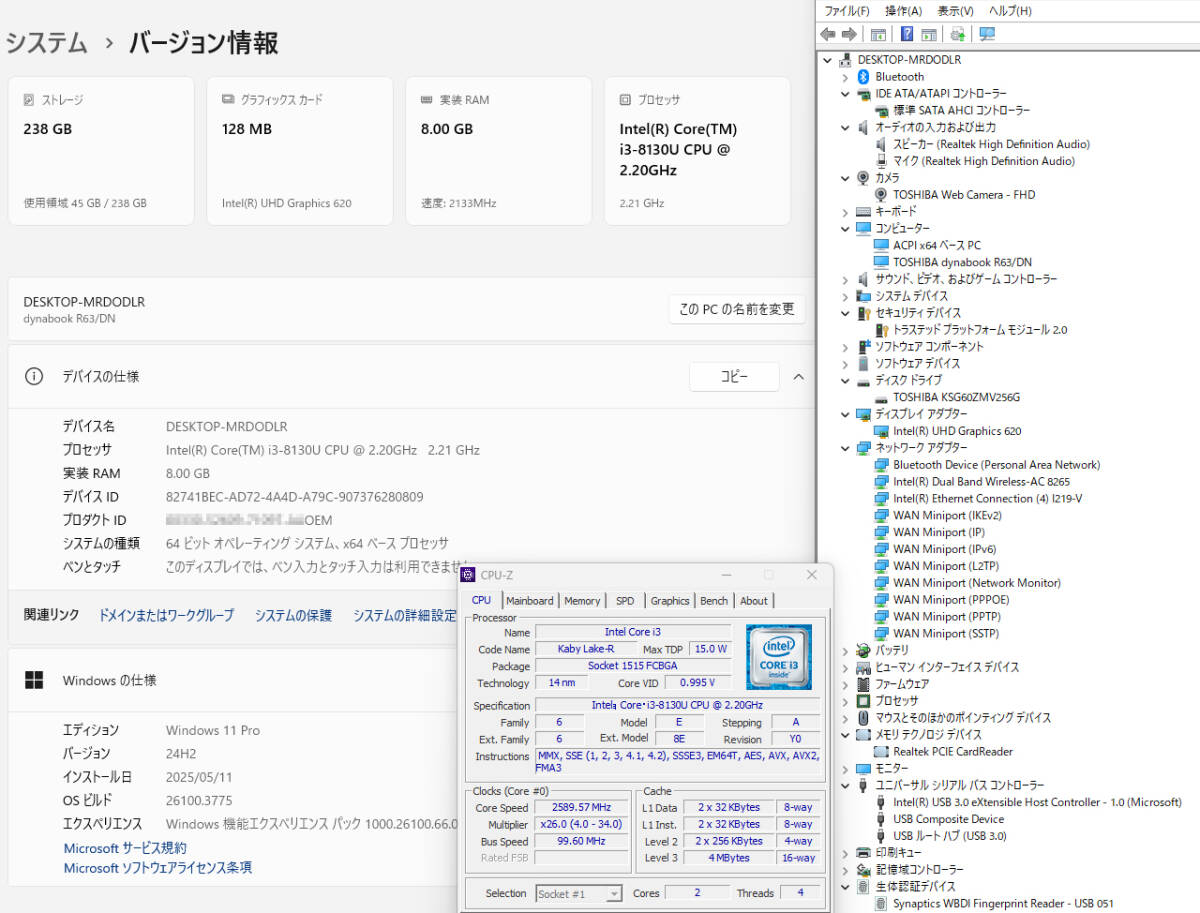Screen dimensions: 1200x913
Task: Select the Intel(R) UHD Graphics 620 adapter icon
Action: (882, 431)
